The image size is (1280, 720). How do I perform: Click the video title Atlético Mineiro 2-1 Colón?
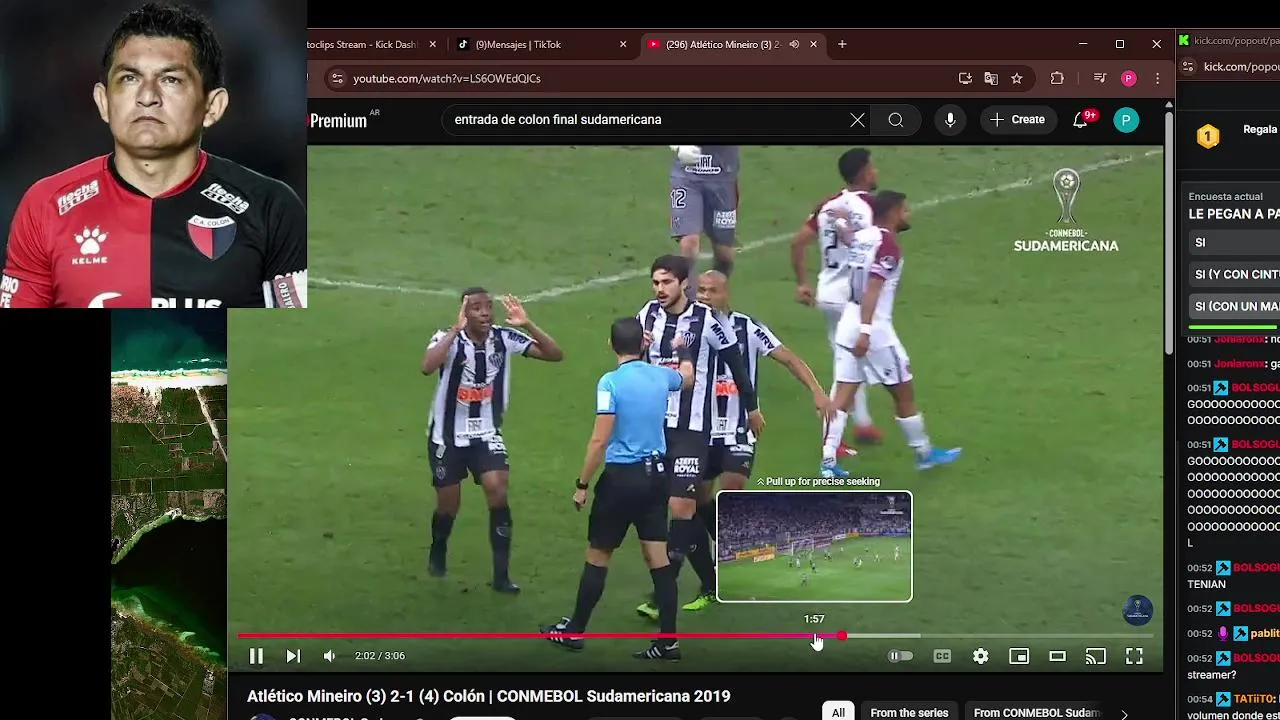[489, 696]
